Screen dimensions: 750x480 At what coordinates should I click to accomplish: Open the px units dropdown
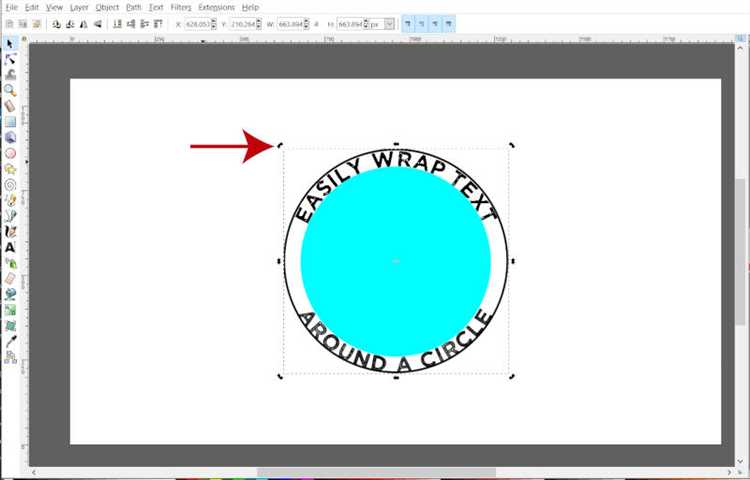pos(382,24)
